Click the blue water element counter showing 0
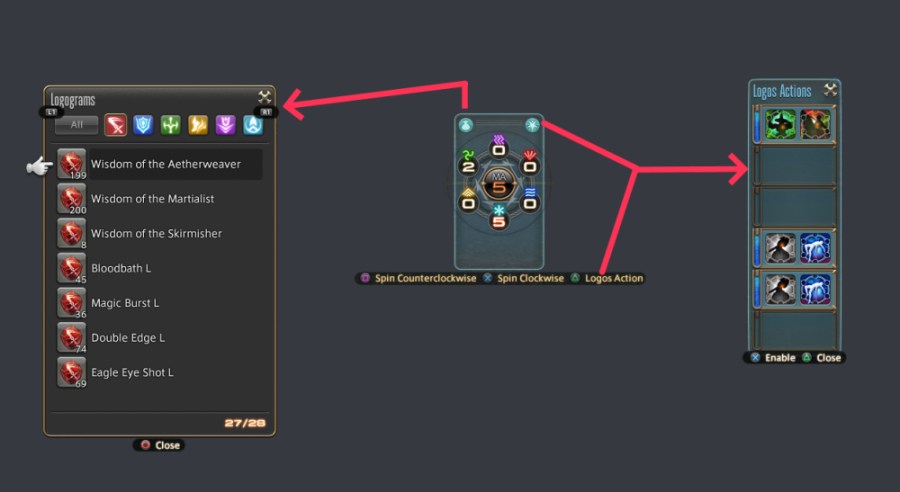Screen dimensions: 900x492 coord(530,200)
